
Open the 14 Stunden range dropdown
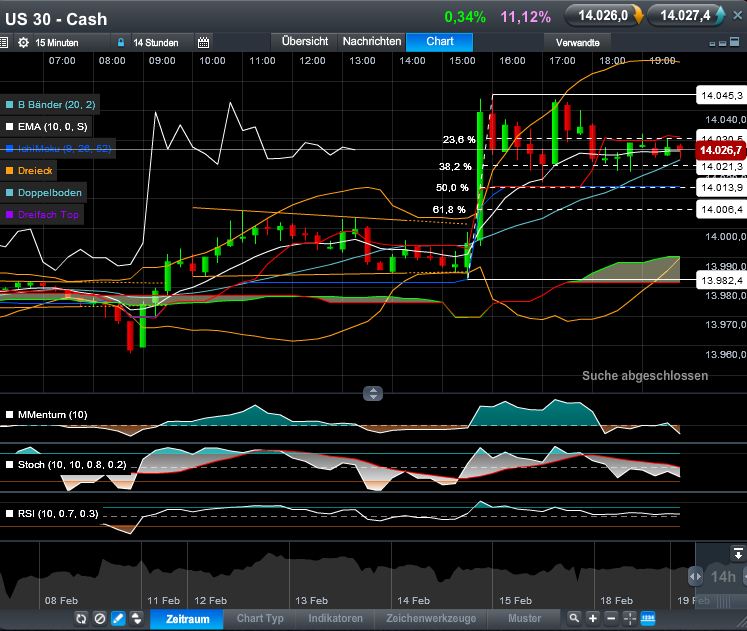coord(162,42)
